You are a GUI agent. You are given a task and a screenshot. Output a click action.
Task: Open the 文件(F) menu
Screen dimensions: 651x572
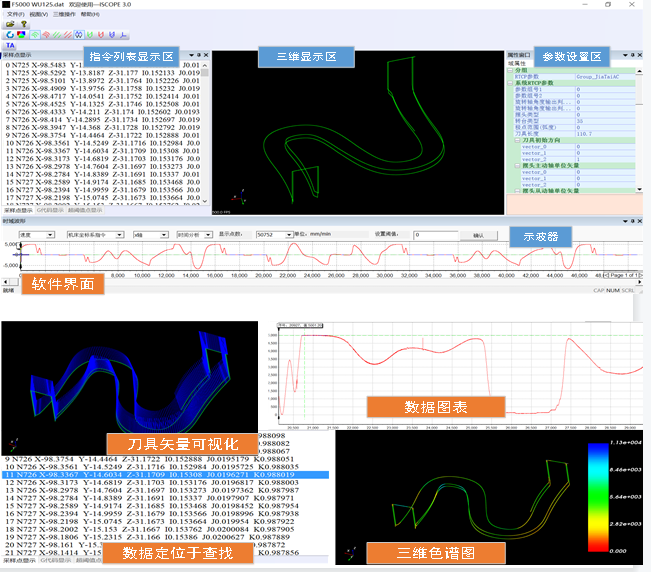click(x=13, y=15)
